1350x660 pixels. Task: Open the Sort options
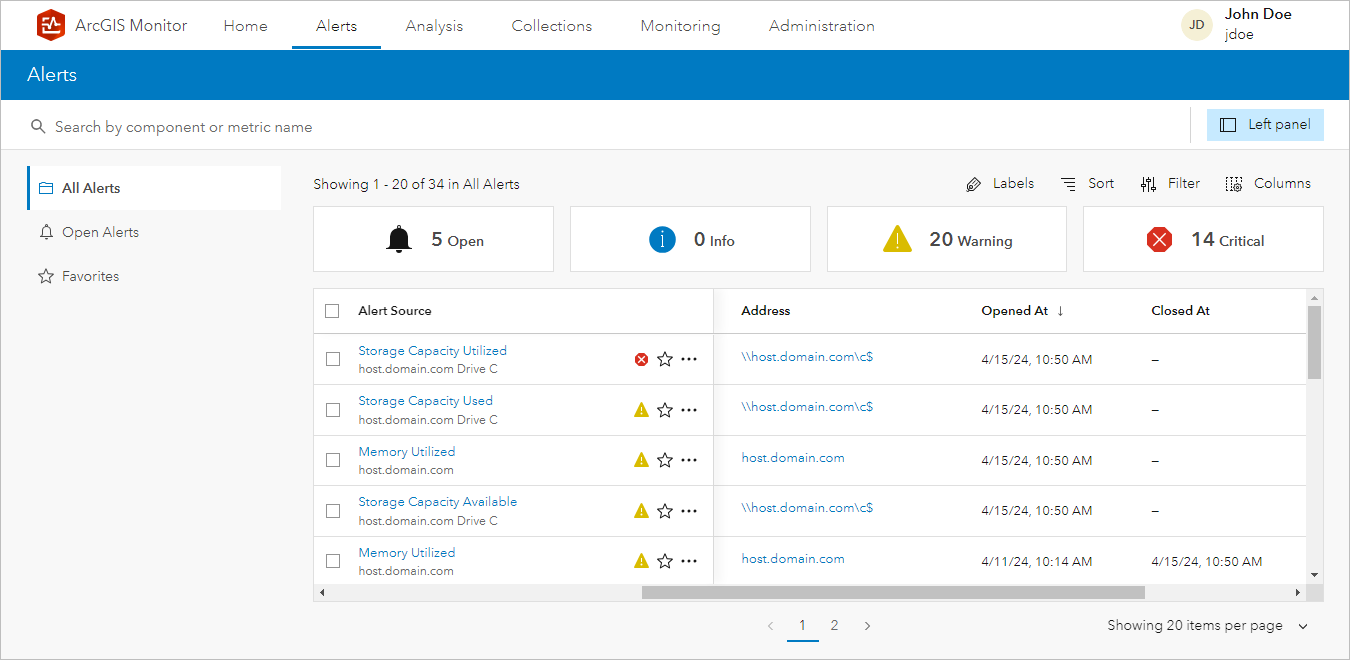[x=1087, y=183]
